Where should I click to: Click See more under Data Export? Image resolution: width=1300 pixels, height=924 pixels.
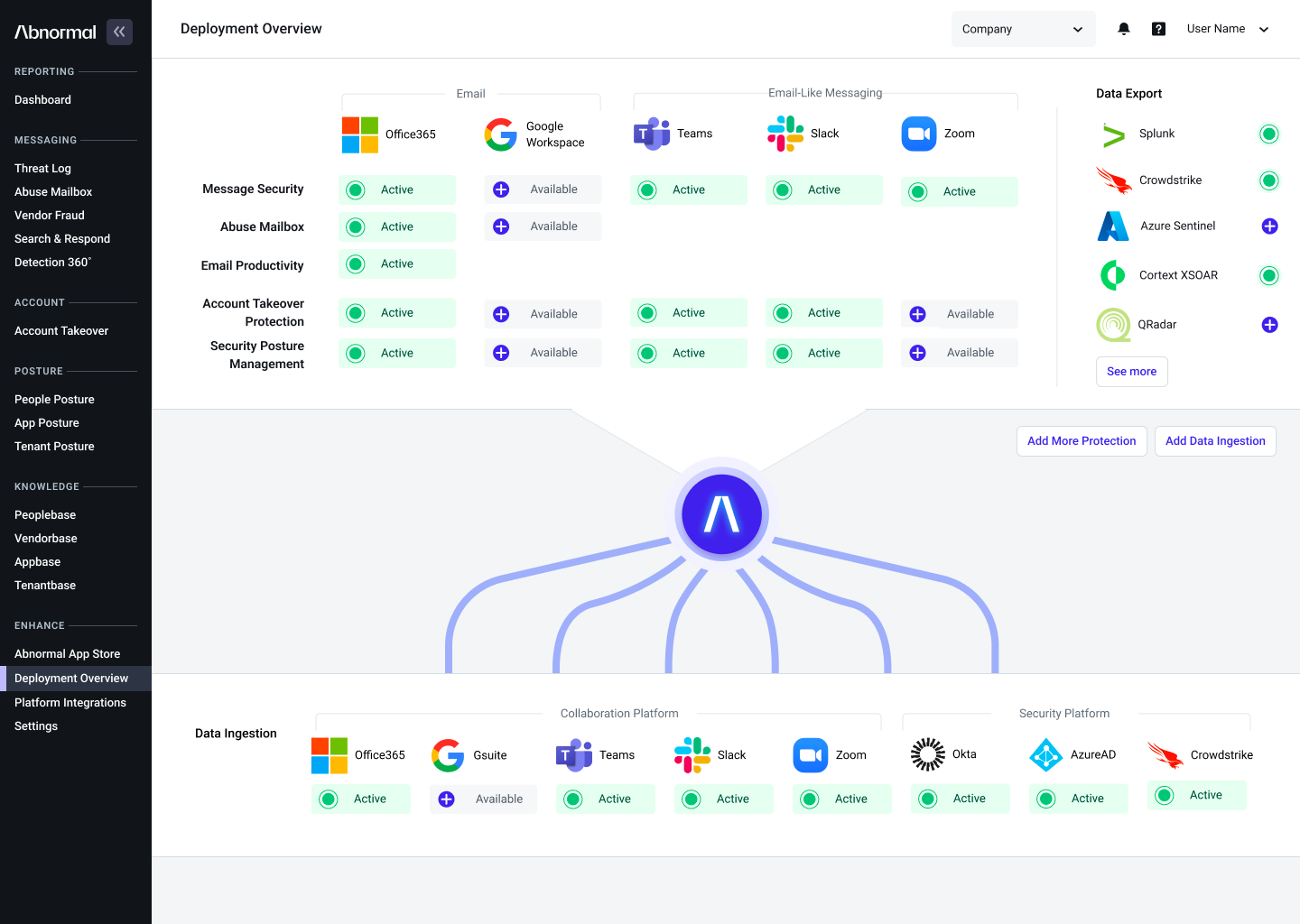click(1131, 372)
